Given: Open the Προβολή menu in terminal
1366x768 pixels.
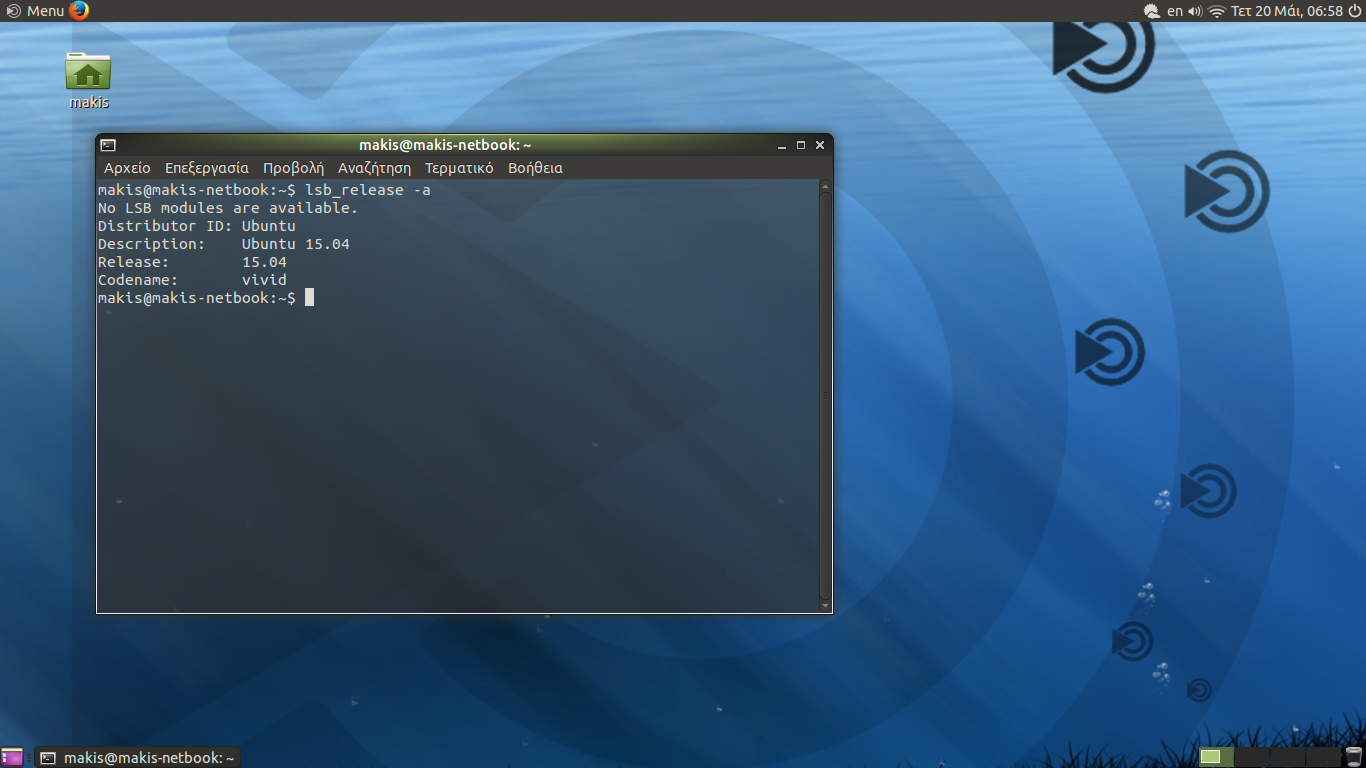Looking at the screenshot, I should click(293, 168).
